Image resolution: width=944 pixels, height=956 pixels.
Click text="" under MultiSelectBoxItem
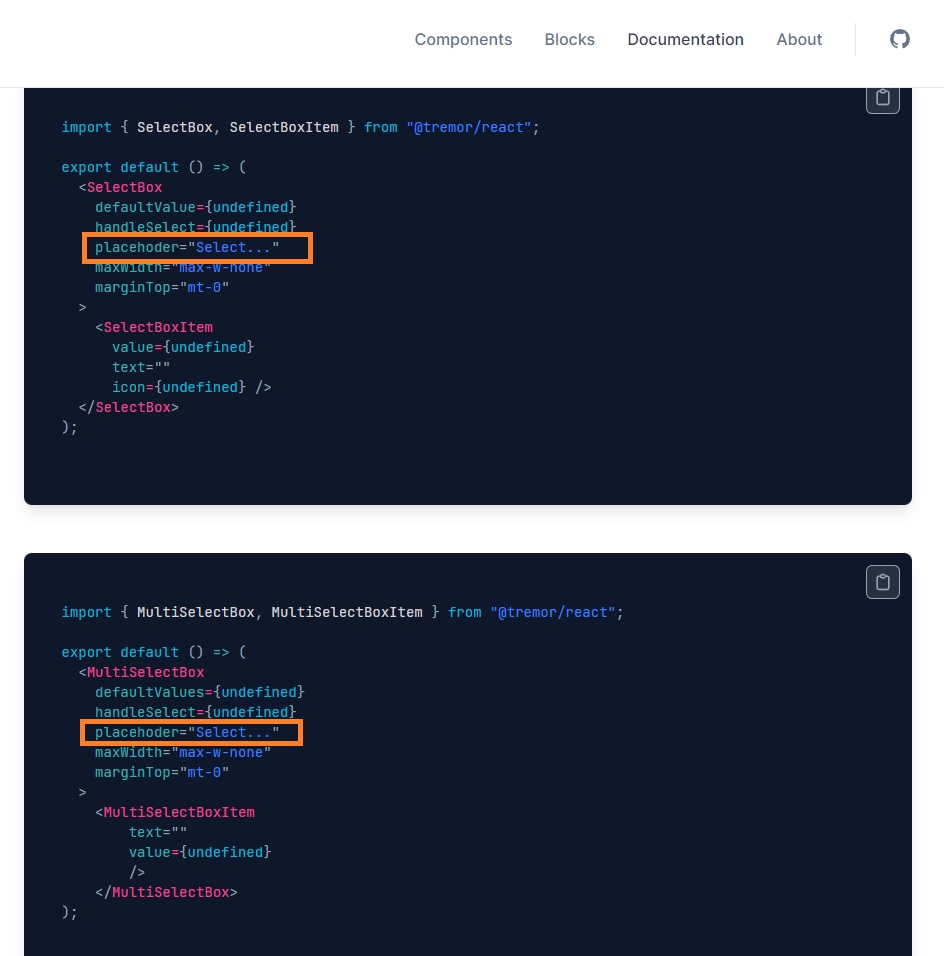157,832
